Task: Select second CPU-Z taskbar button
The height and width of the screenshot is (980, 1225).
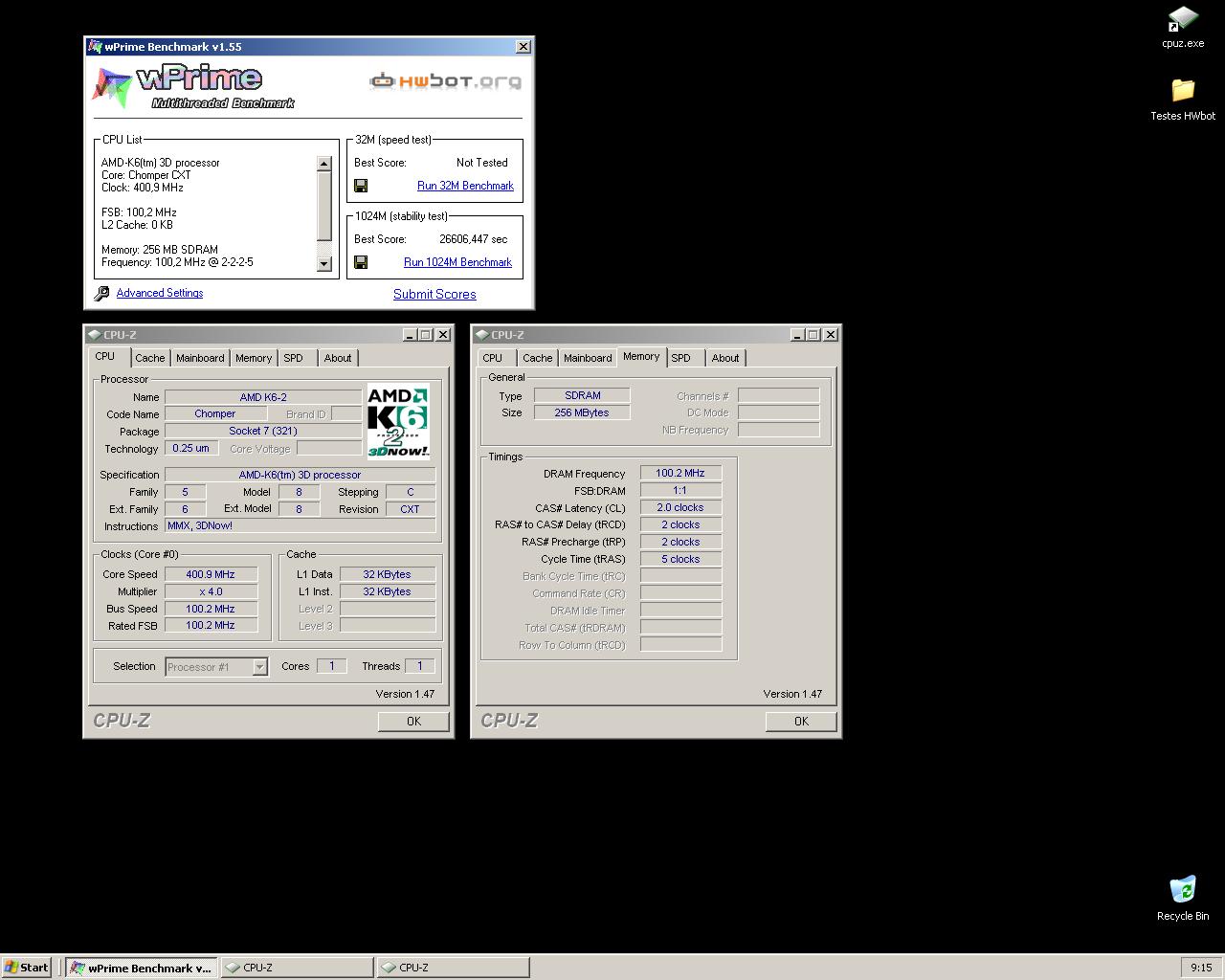Action: pos(453,968)
